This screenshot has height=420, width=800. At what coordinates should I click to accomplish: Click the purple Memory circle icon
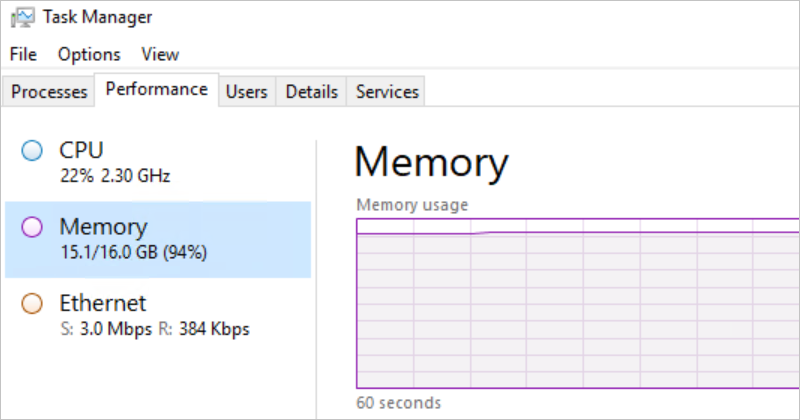[32, 227]
